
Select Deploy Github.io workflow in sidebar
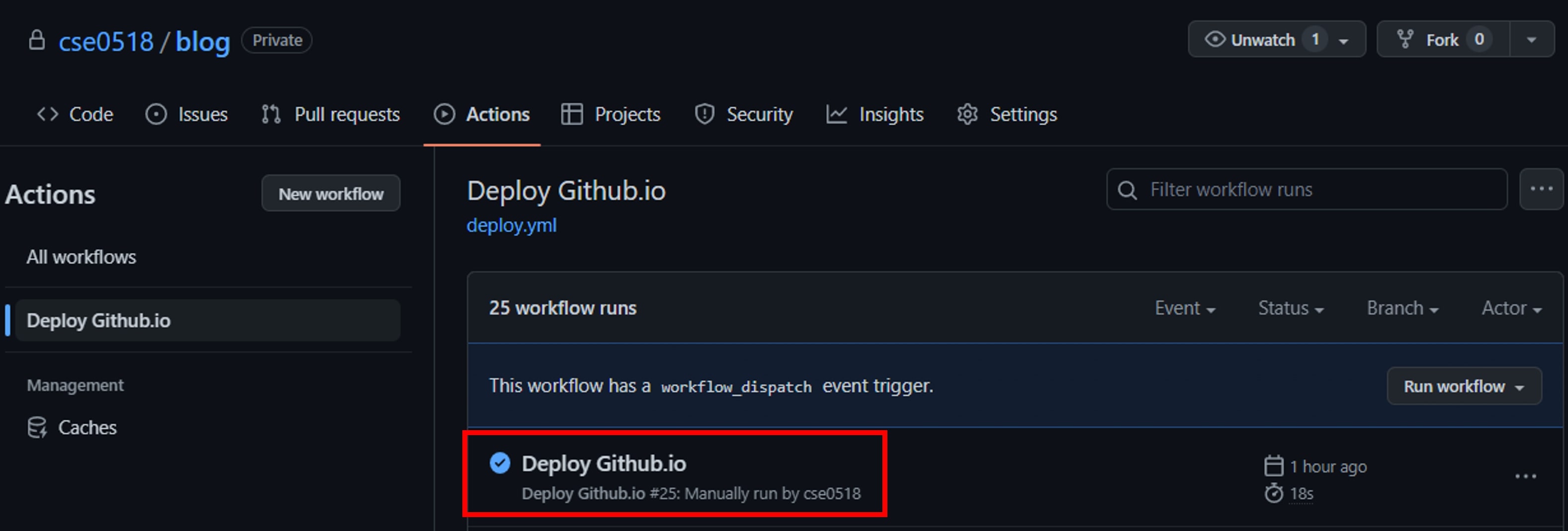click(x=208, y=320)
